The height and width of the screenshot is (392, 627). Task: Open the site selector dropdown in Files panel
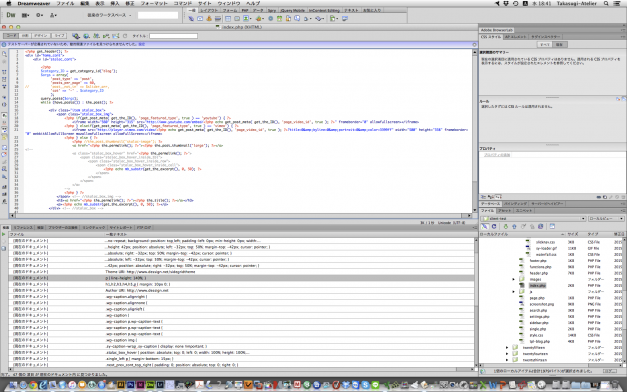click(533, 219)
